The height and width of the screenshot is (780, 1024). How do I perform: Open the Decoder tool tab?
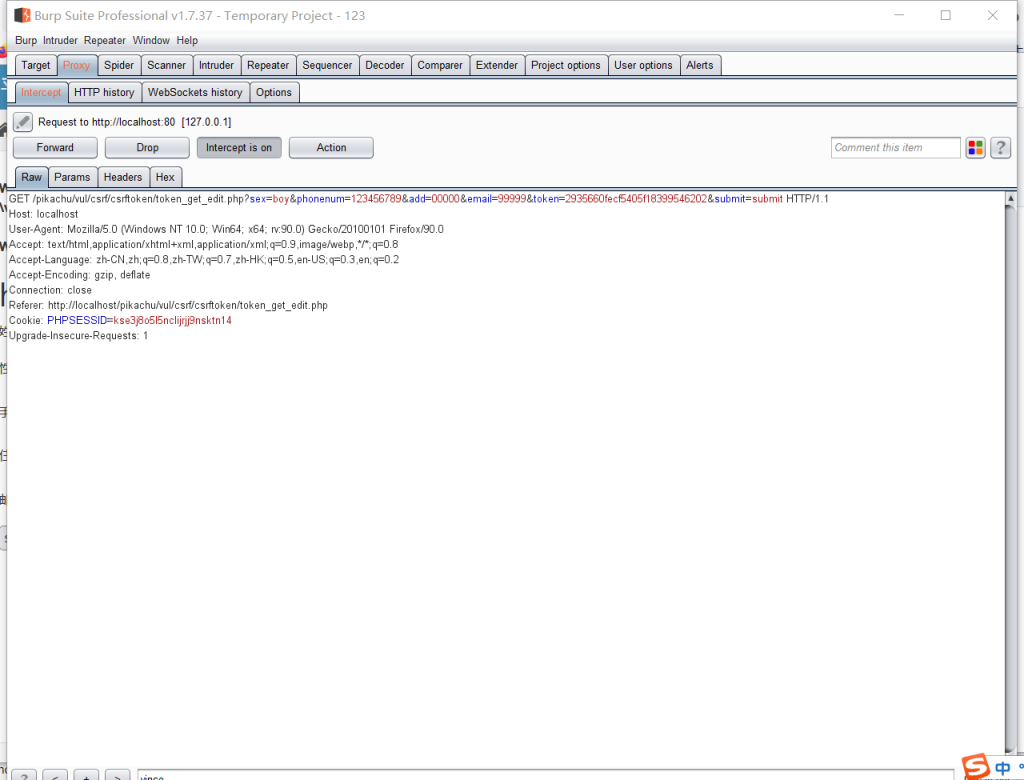pos(384,66)
